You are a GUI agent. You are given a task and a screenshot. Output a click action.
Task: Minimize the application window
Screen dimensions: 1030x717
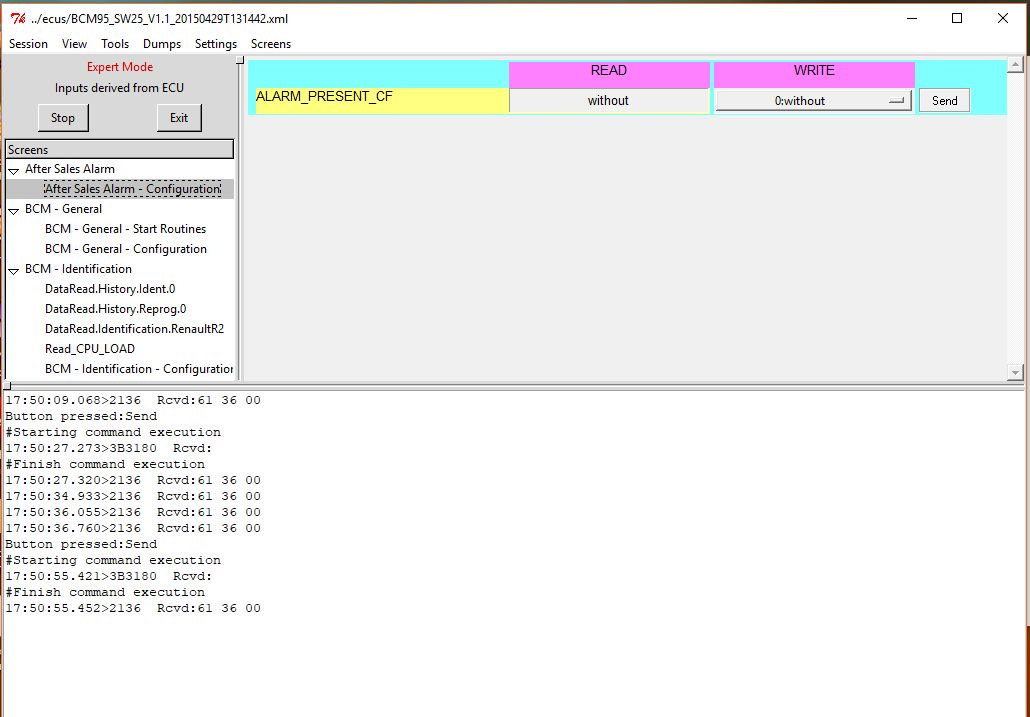tap(912, 18)
